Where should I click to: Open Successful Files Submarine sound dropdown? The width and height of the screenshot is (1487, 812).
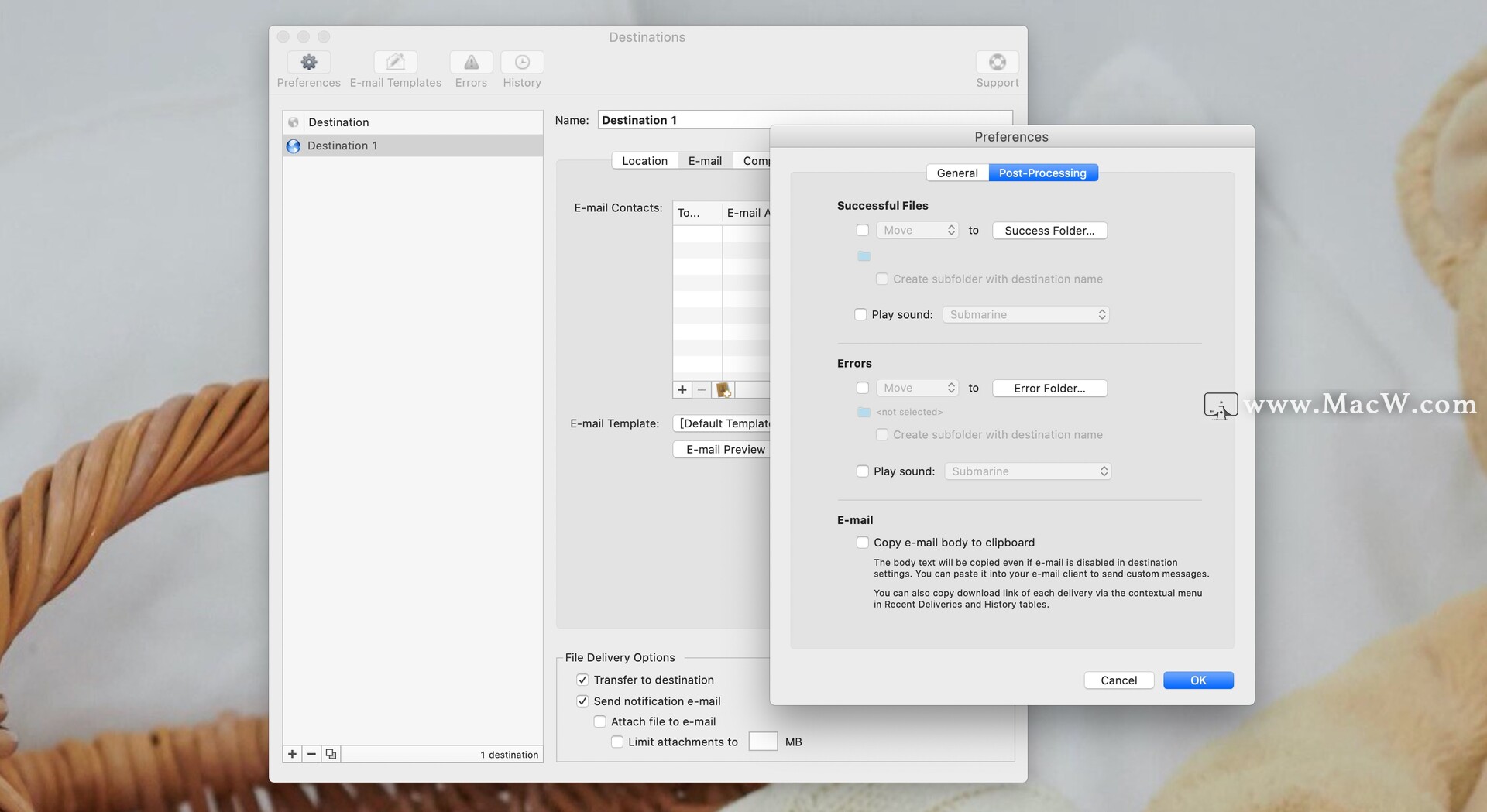(x=1025, y=314)
